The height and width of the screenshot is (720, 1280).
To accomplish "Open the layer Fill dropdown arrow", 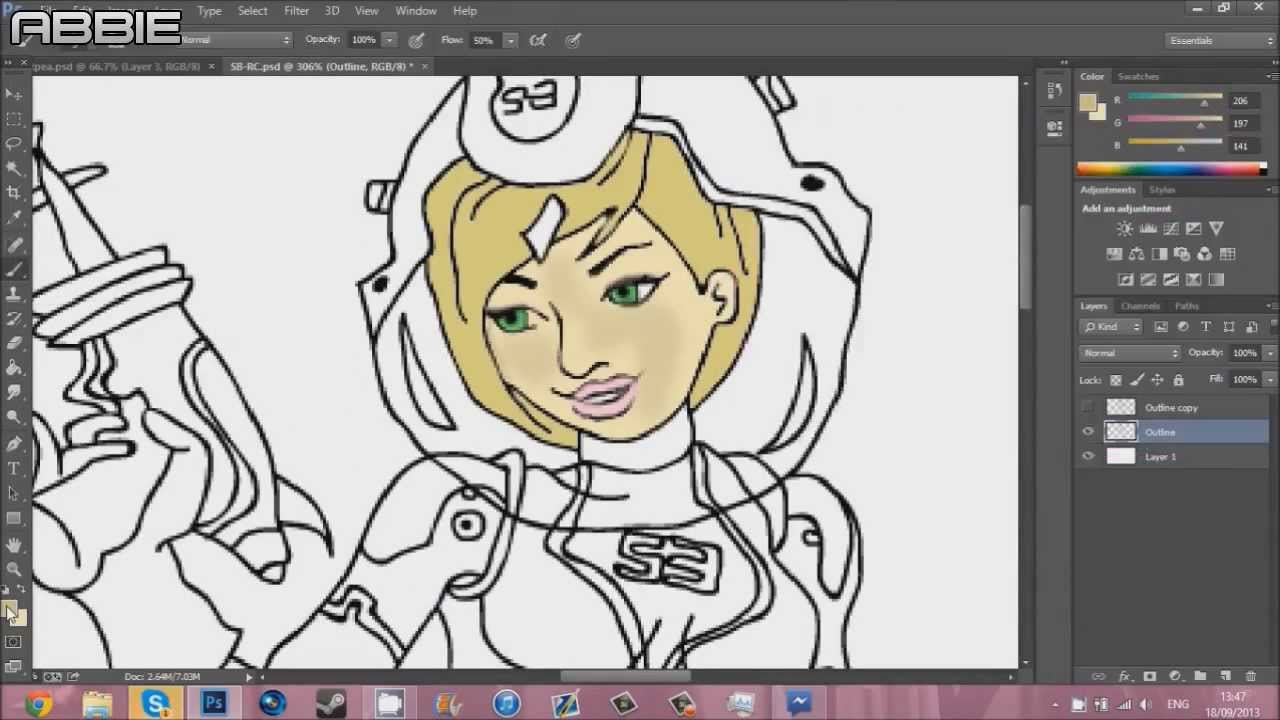I will click(x=1270, y=380).
